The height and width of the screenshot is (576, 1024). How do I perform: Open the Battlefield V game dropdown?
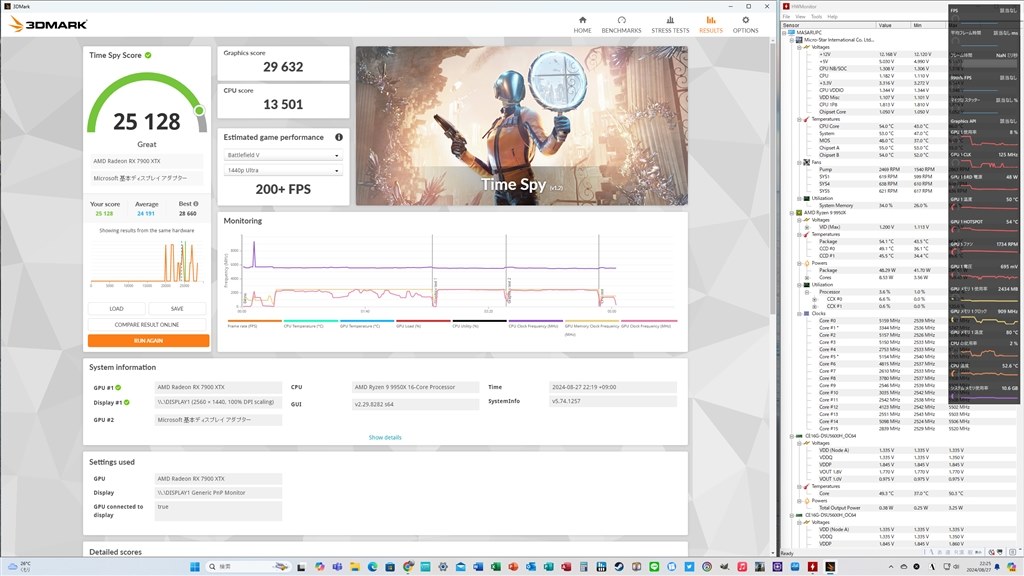click(x=281, y=155)
